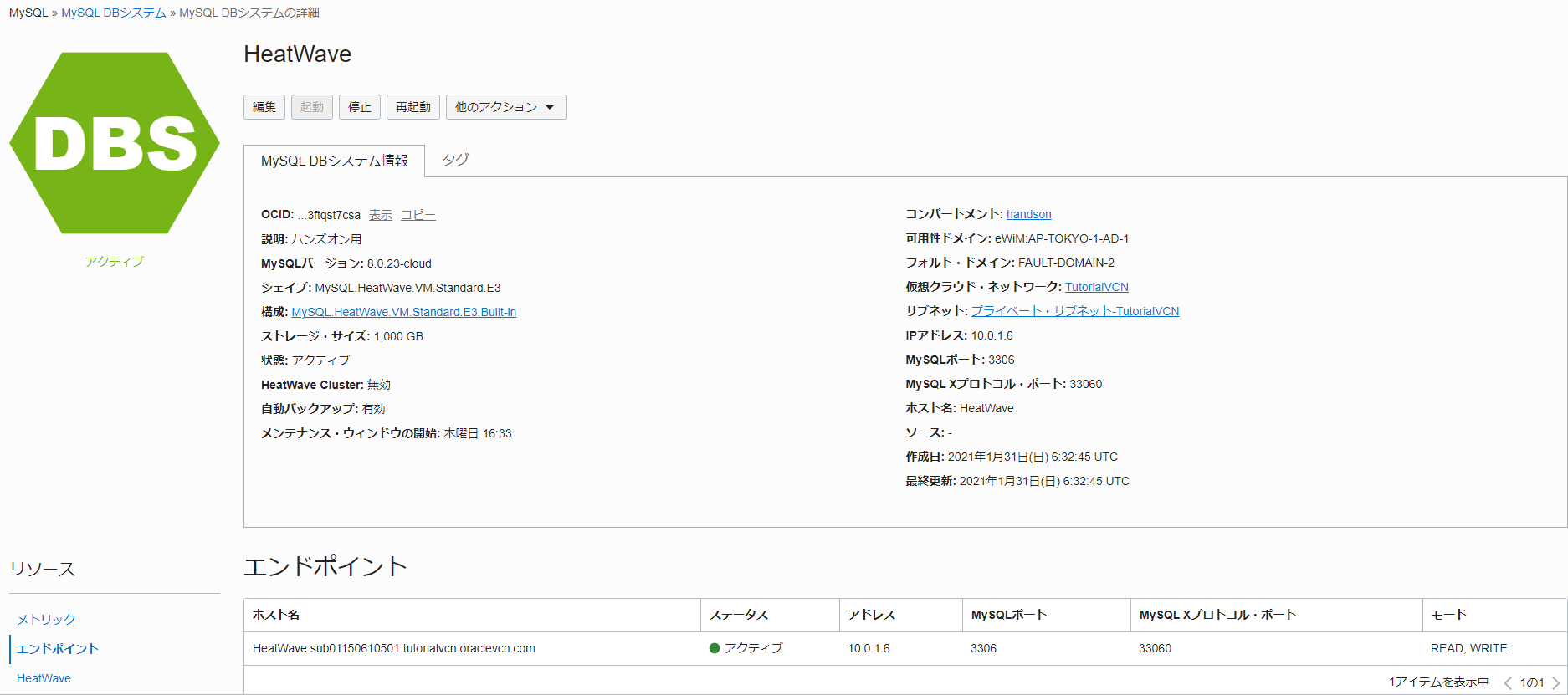The height and width of the screenshot is (695, 1568).
Task: Click MySQL DBシステム breadcrumb link
Action: [x=114, y=13]
